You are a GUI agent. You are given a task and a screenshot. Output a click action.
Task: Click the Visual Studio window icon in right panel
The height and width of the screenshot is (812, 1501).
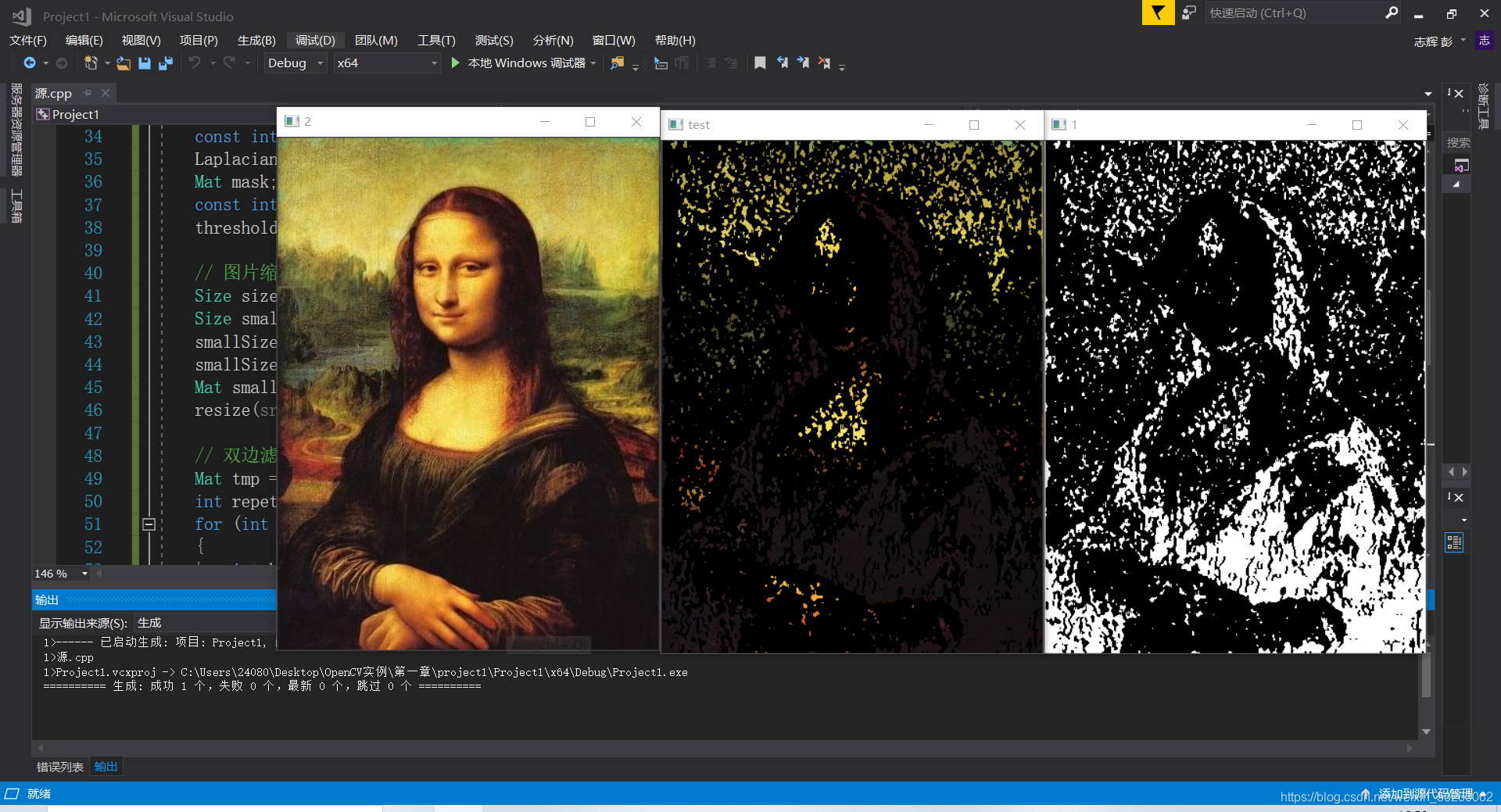point(1461,166)
